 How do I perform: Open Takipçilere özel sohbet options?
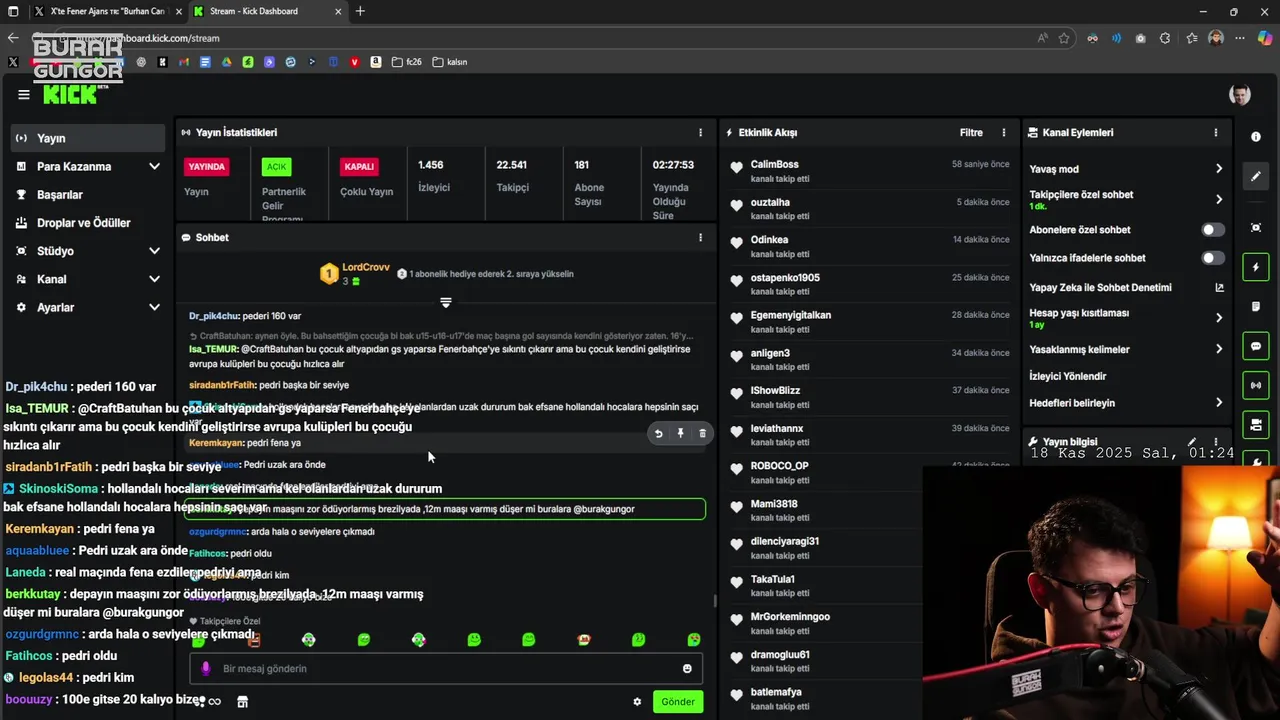pos(1126,199)
